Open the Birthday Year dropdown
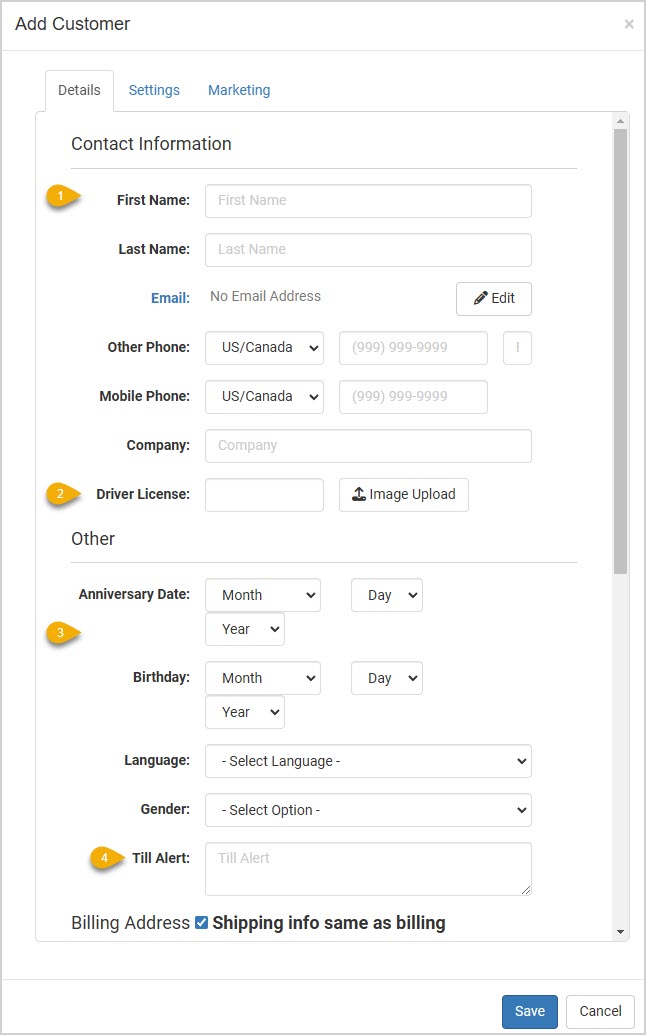Screen dimensions: 646x1035 click(245, 712)
